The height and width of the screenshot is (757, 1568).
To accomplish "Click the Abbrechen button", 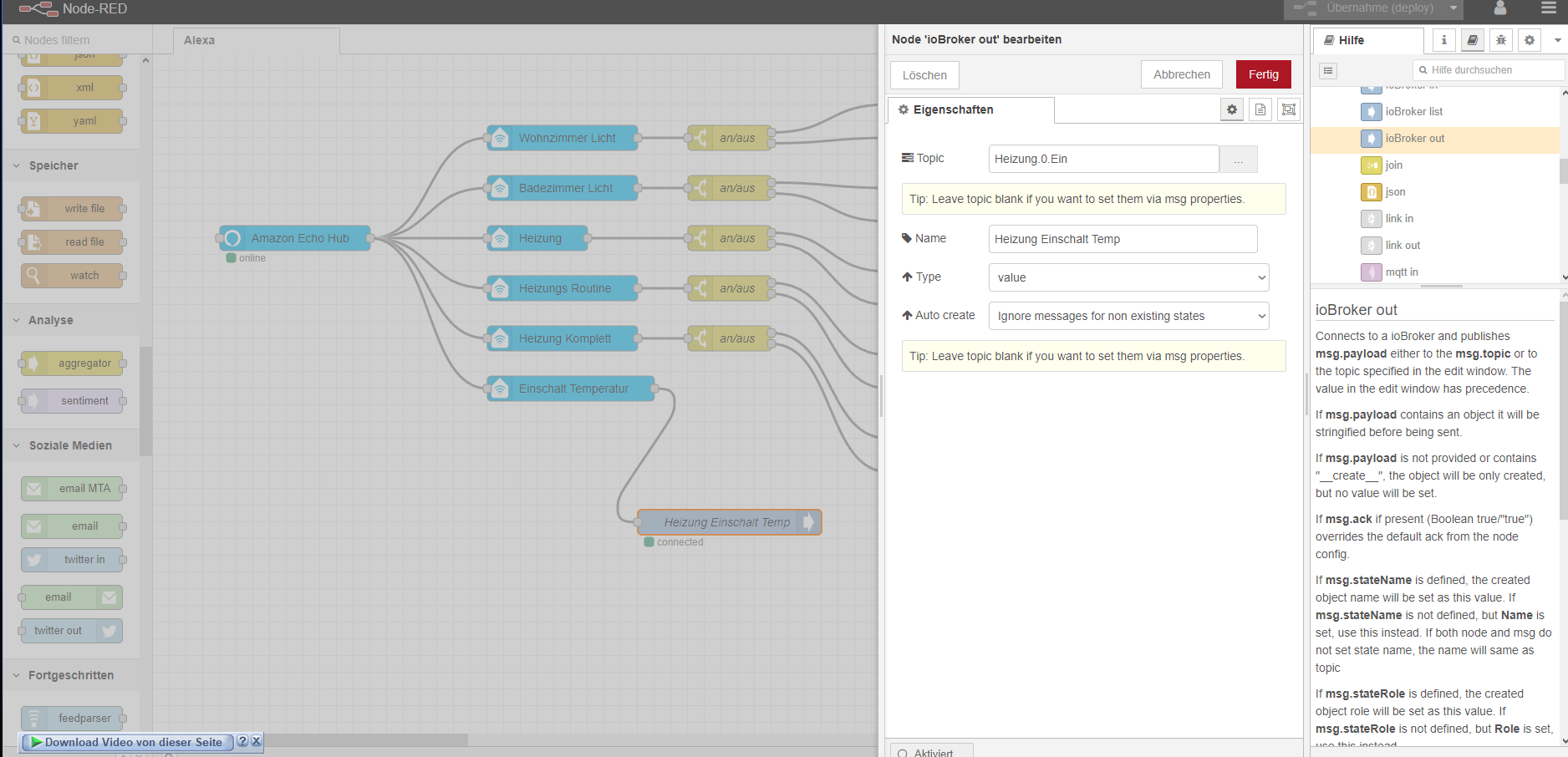I will coord(1181,74).
